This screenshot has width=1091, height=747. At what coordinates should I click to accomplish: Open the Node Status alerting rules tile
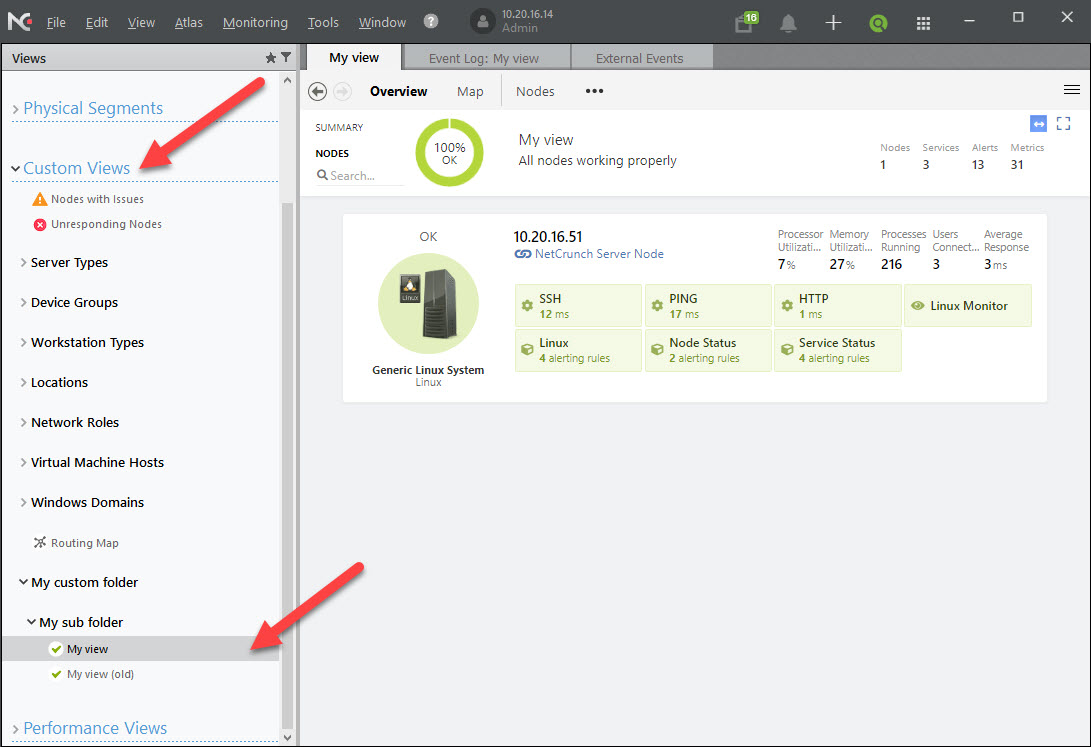click(x=708, y=350)
